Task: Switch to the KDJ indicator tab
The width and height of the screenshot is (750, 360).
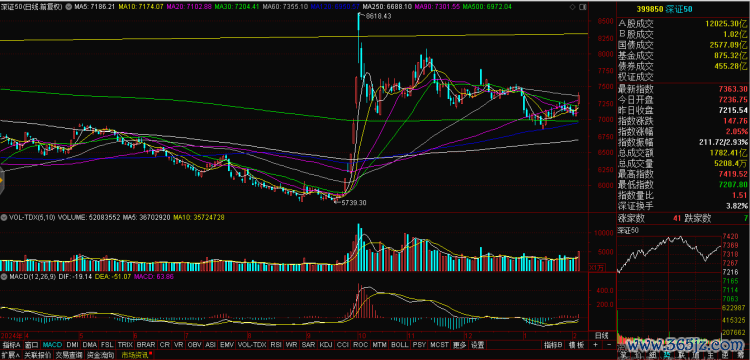Action: (x=326, y=344)
